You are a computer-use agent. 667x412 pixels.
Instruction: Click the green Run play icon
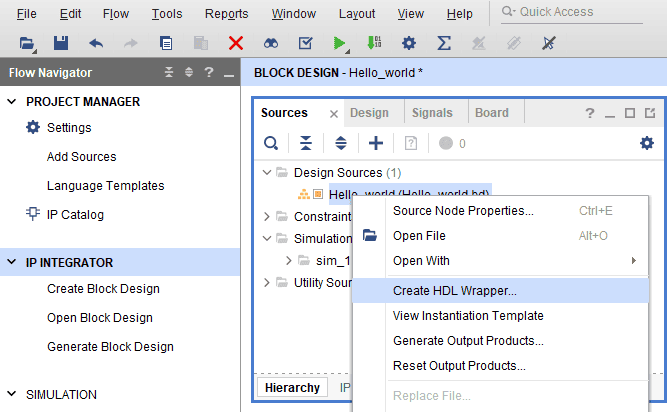pos(340,43)
